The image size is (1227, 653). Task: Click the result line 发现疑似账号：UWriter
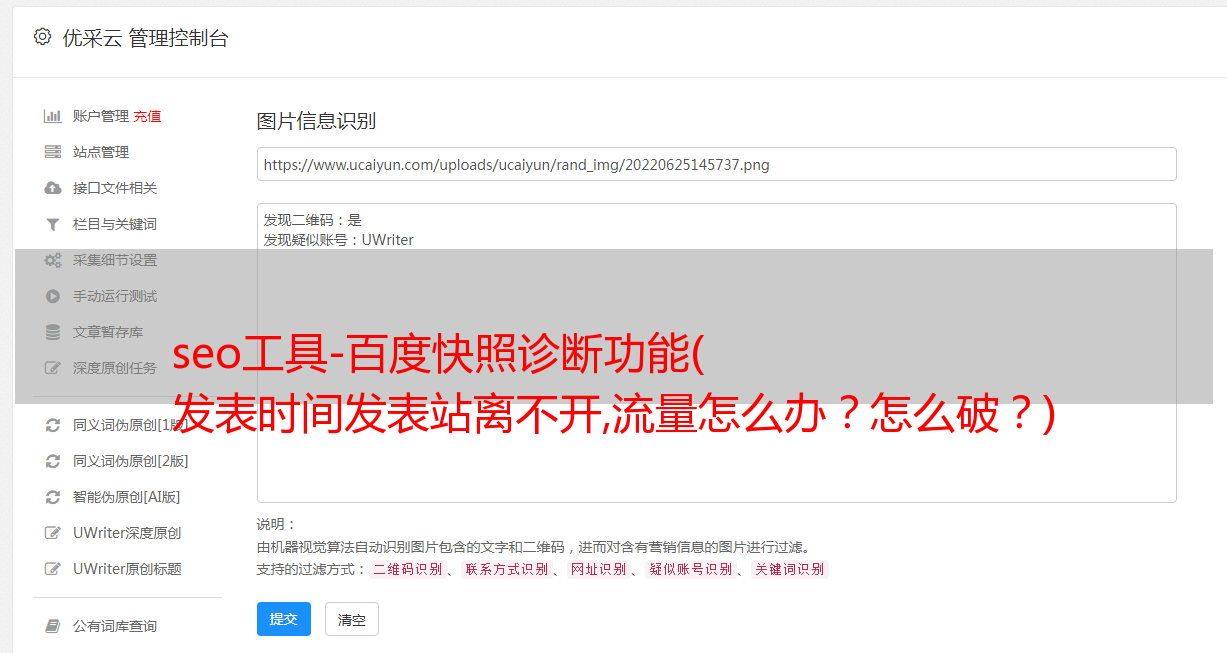tap(339, 240)
